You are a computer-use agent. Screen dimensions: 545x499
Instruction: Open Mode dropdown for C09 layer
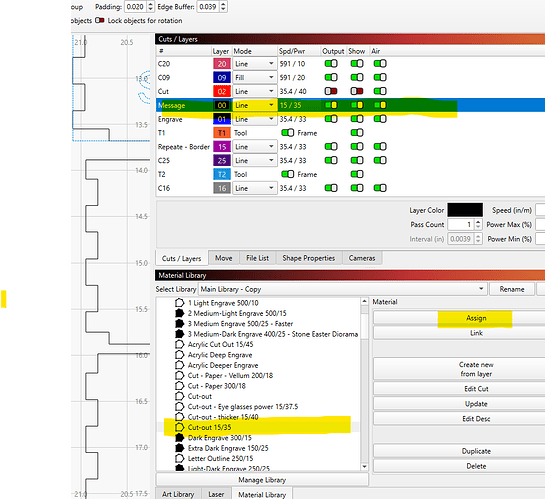tap(255, 77)
